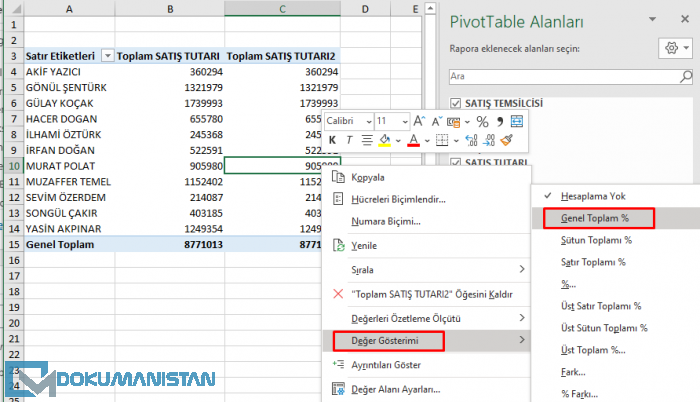The width and height of the screenshot is (700, 402).
Task: Select column A header
Action: pyautogui.click(x=69, y=9)
